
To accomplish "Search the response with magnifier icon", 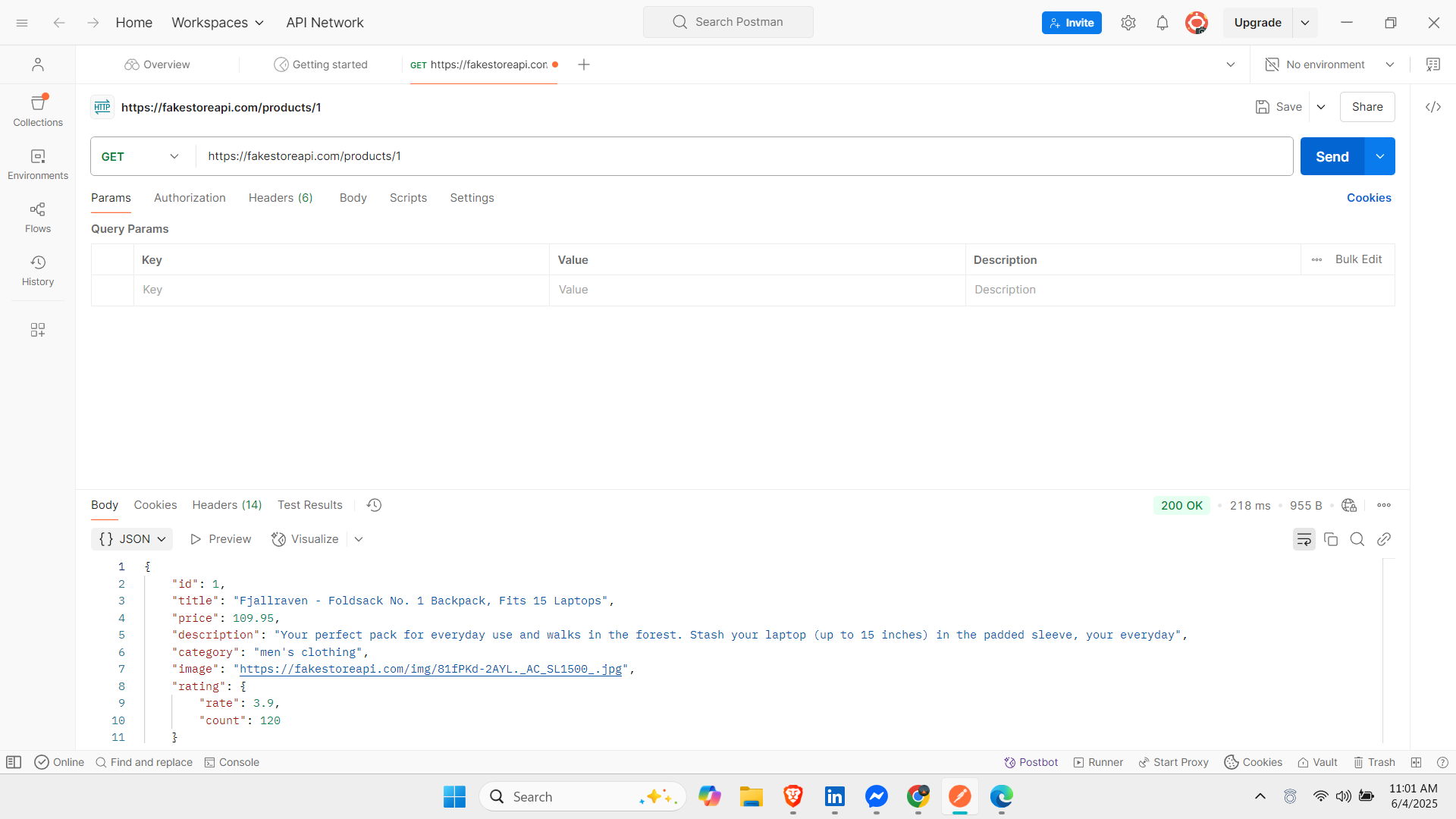I will pyautogui.click(x=1357, y=539).
